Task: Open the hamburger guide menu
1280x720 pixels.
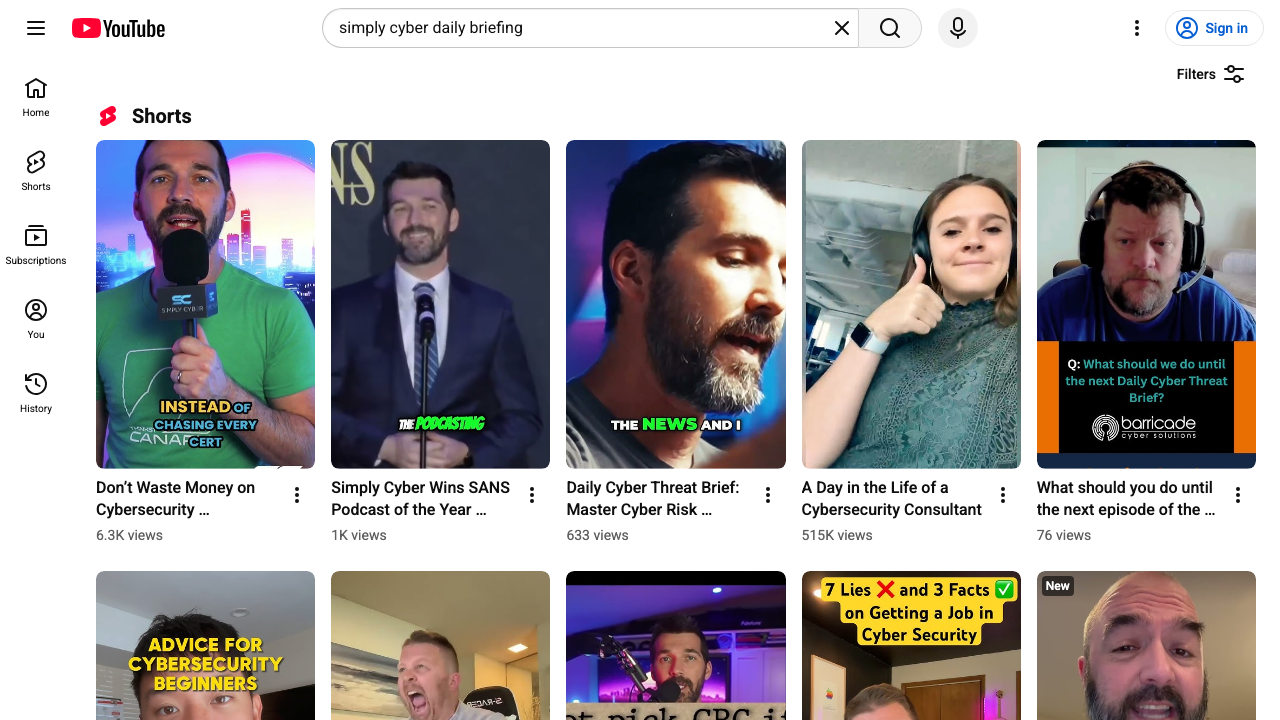Action: coord(36,28)
